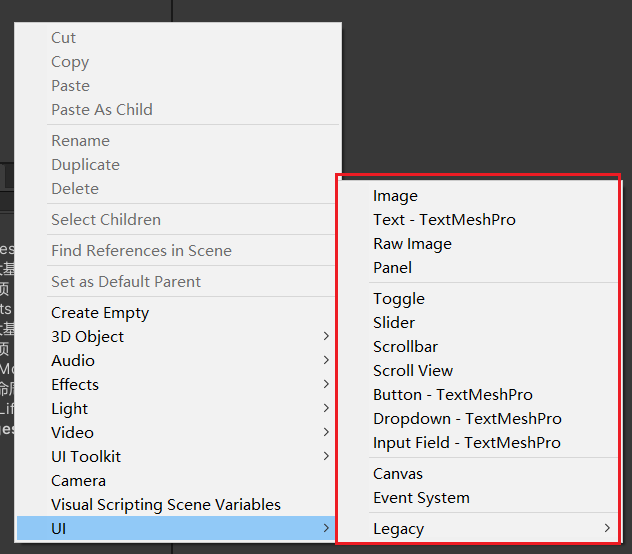Select Scrollbar in the UI submenu
632x554 pixels.
[478, 347]
